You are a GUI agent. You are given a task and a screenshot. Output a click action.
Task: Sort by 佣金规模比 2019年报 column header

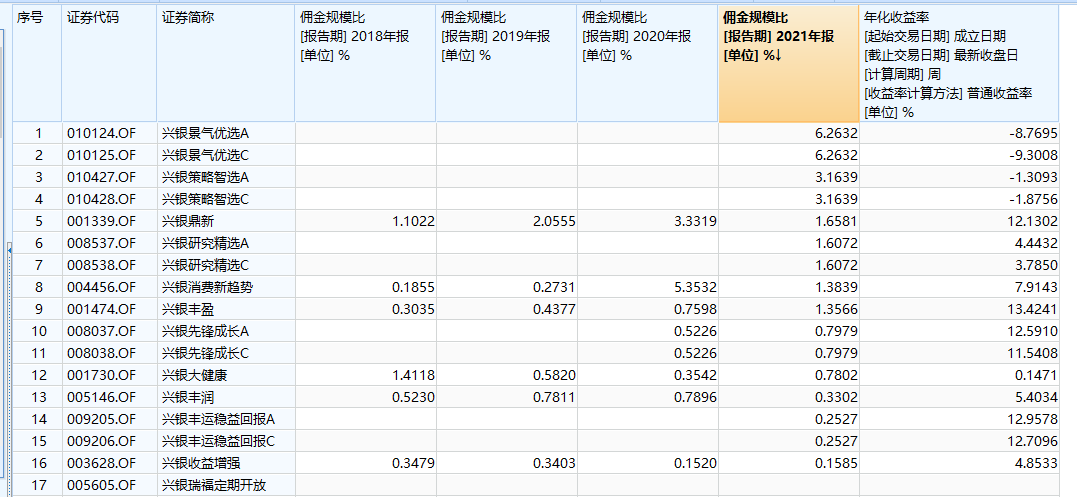point(506,64)
